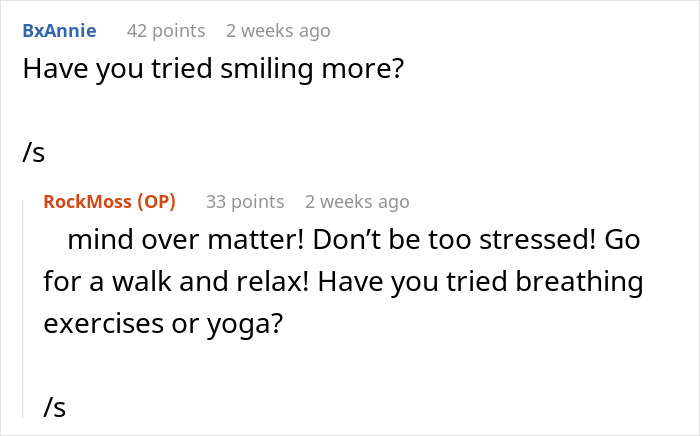The width and height of the screenshot is (700, 436).
Task: Click the 'Have you tried smiling more?' text
Action: point(213,69)
